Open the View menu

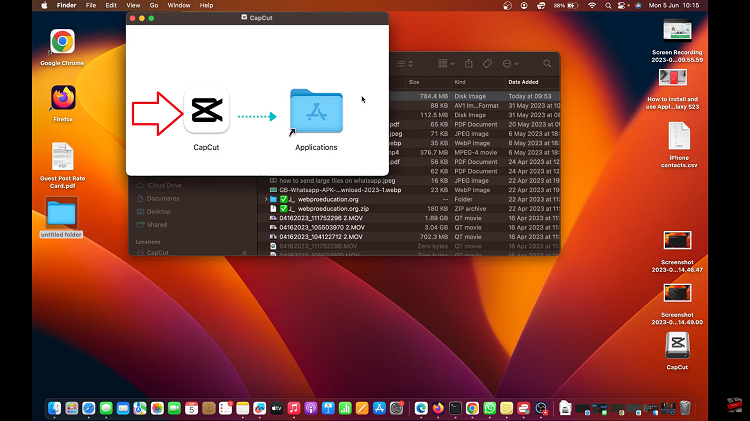pos(133,5)
